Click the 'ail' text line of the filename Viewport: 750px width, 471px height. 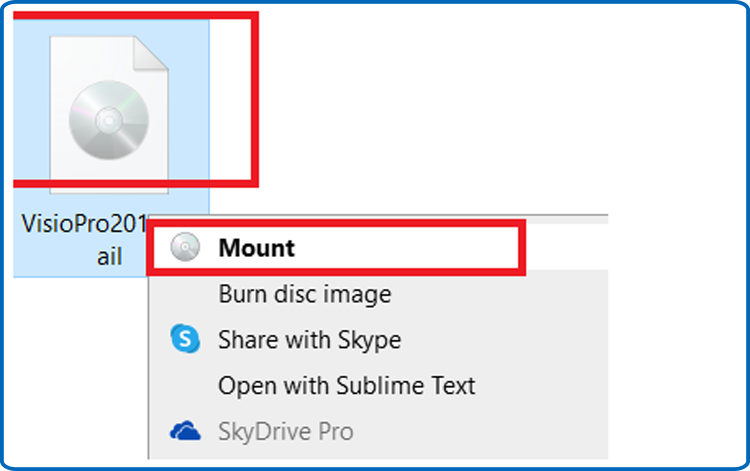coord(110,256)
